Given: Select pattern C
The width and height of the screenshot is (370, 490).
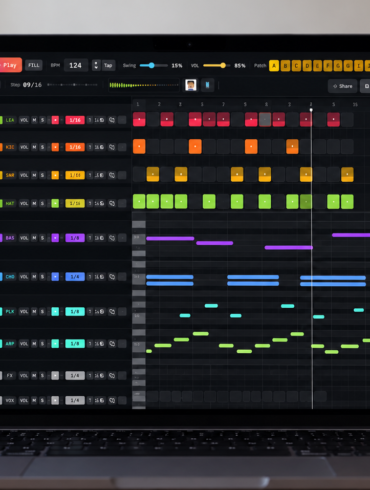Looking at the screenshot, I should (296, 66).
